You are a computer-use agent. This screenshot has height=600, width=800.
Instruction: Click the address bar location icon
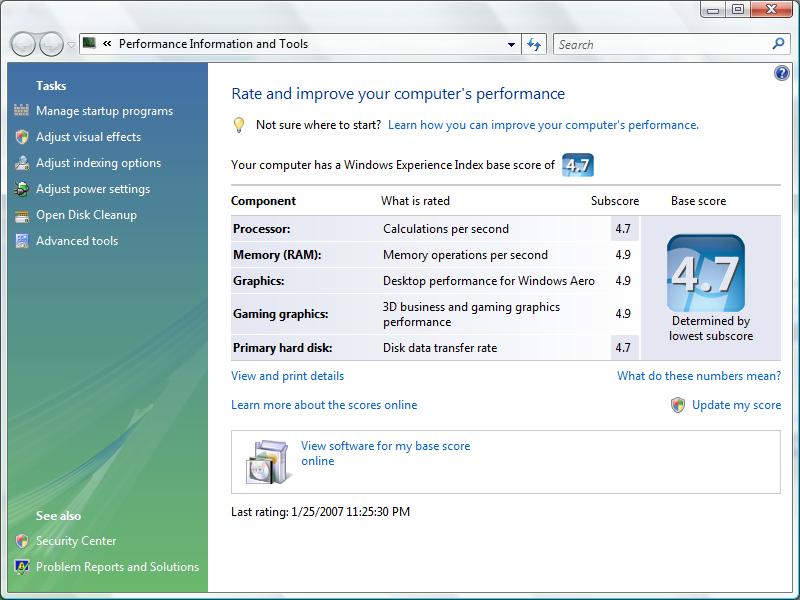click(x=89, y=43)
